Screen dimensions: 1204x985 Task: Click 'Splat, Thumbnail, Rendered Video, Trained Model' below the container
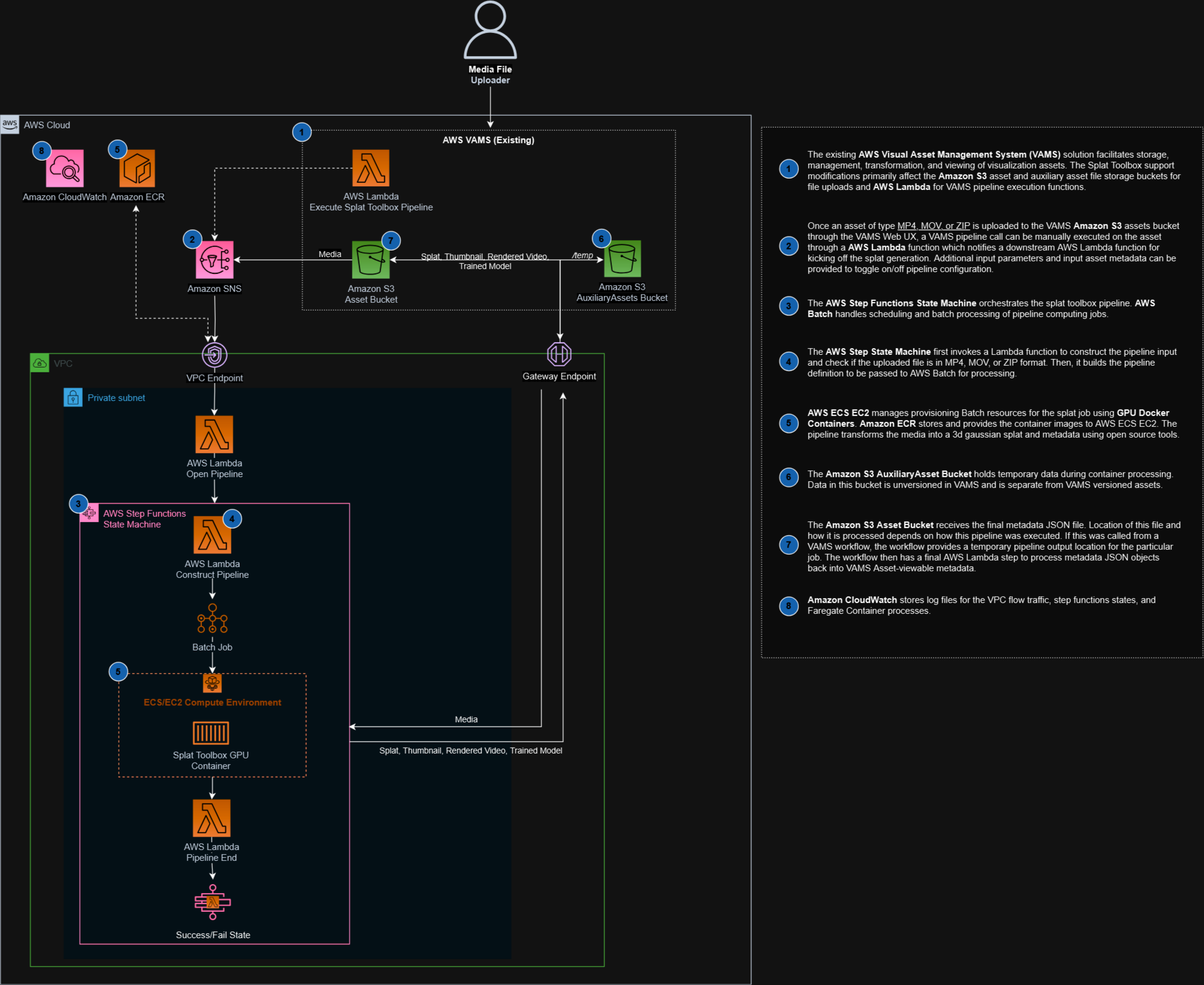(470, 751)
